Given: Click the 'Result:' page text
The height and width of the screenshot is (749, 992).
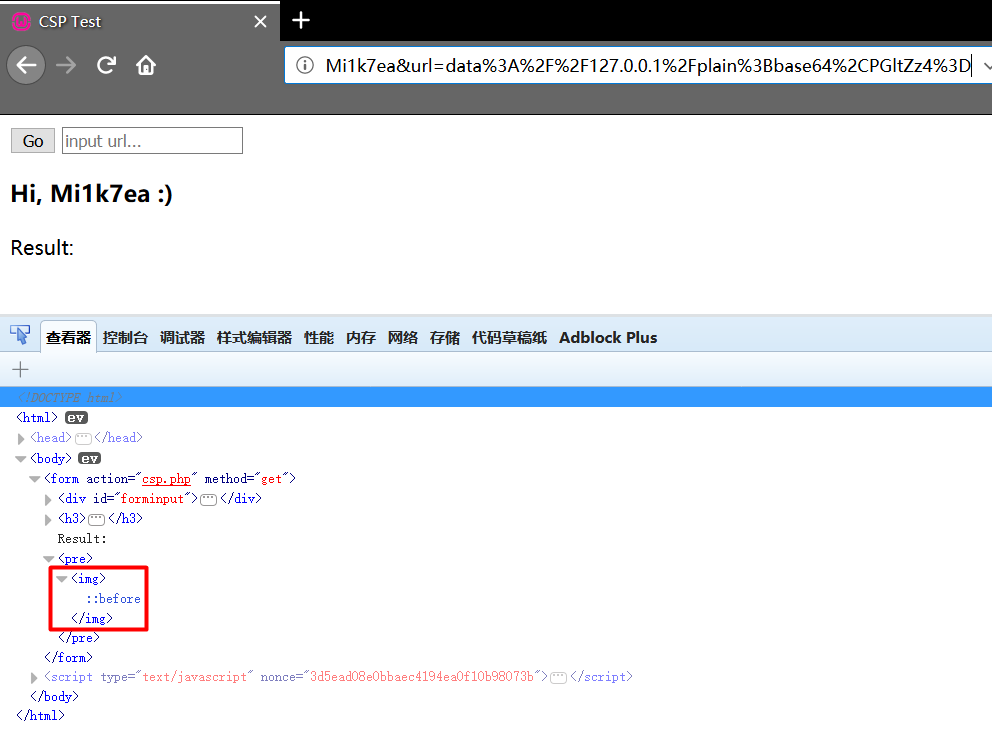Looking at the screenshot, I should tap(42, 248).
